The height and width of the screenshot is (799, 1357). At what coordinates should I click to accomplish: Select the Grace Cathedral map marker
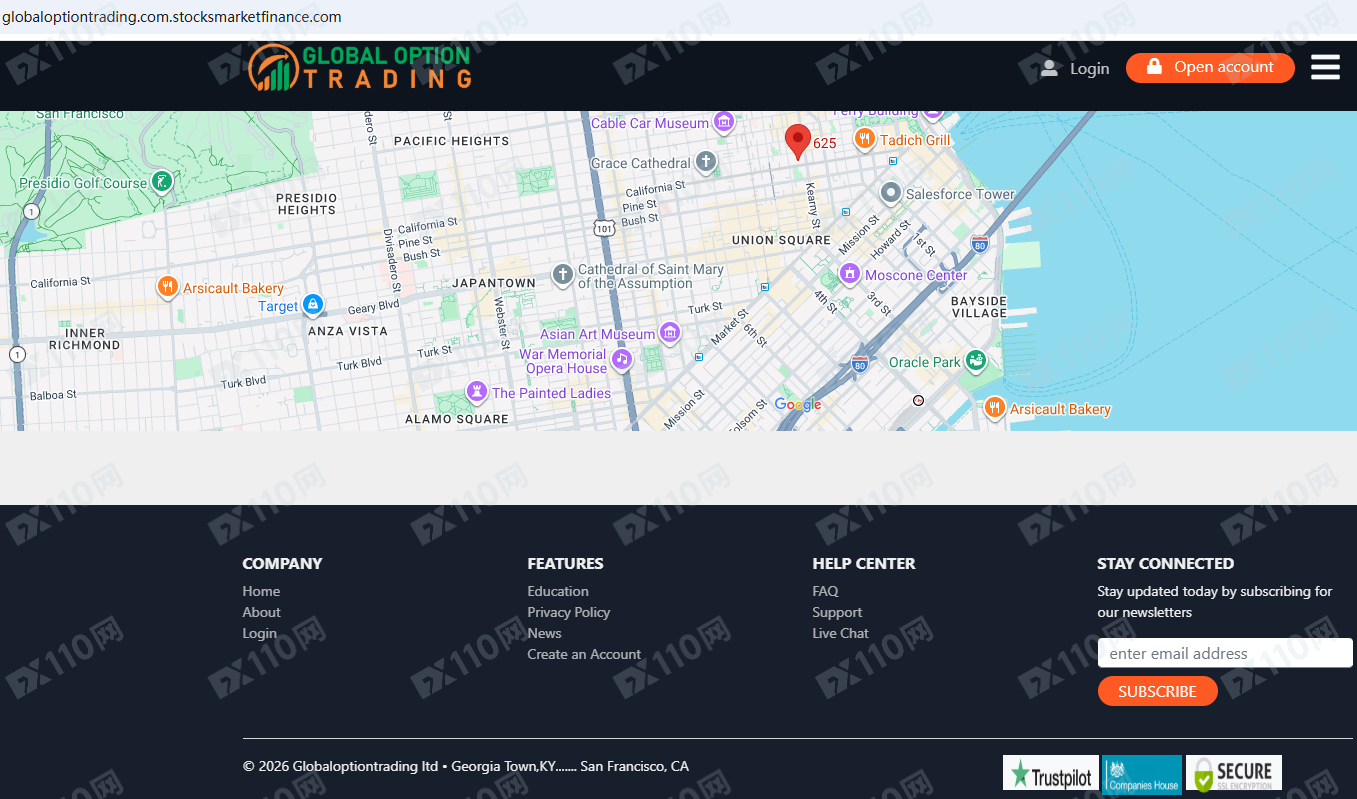706,162
